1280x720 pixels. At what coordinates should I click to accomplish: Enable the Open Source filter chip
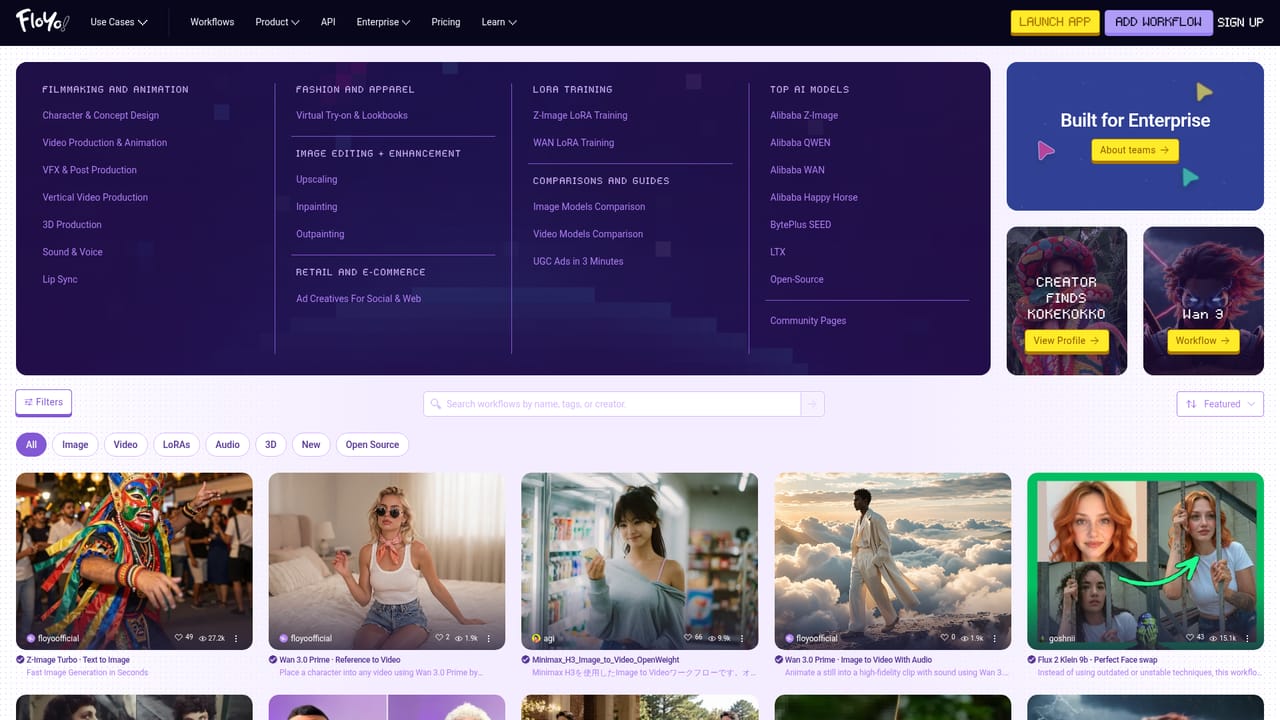372,445
